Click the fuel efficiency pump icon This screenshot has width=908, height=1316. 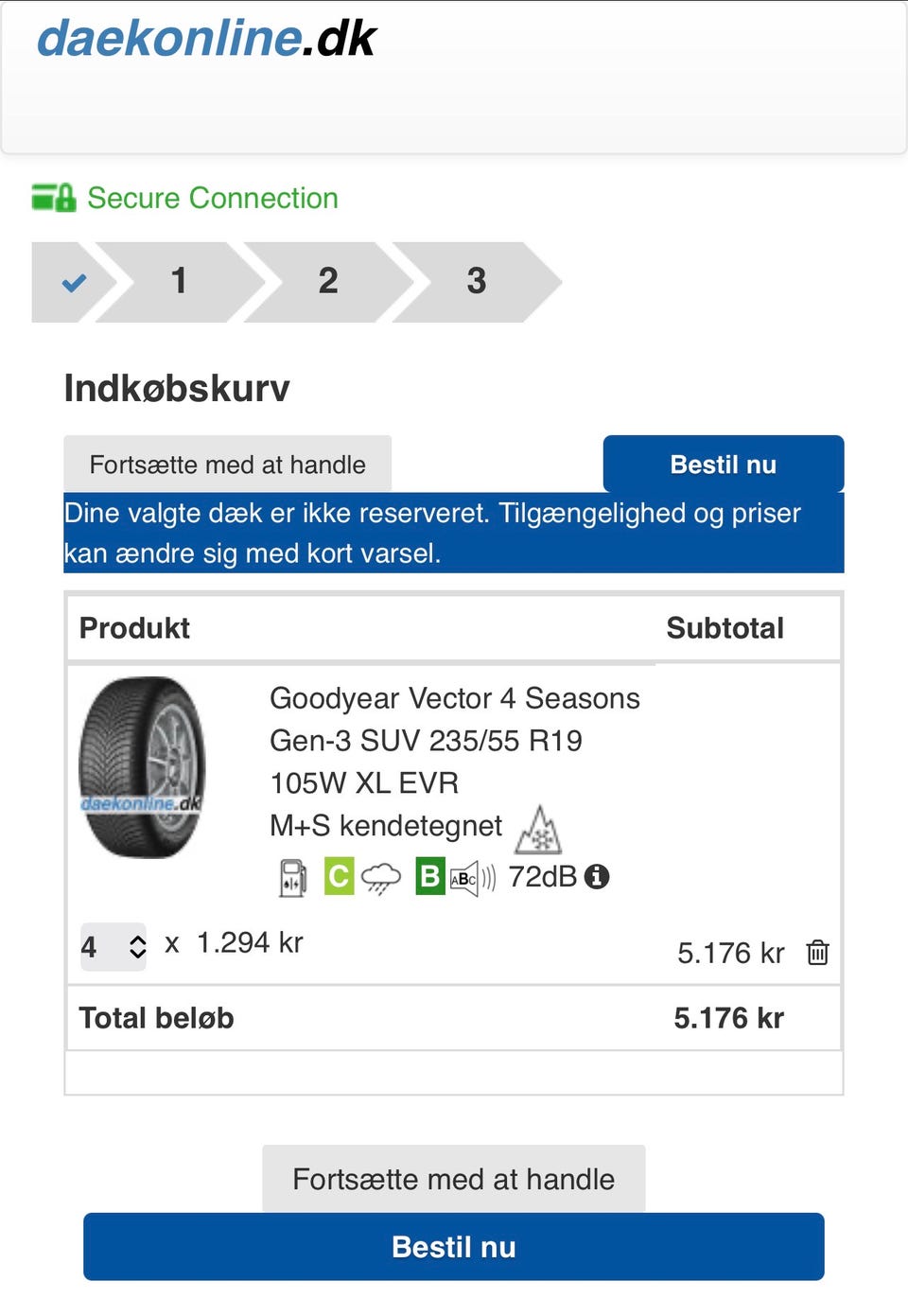293,877
